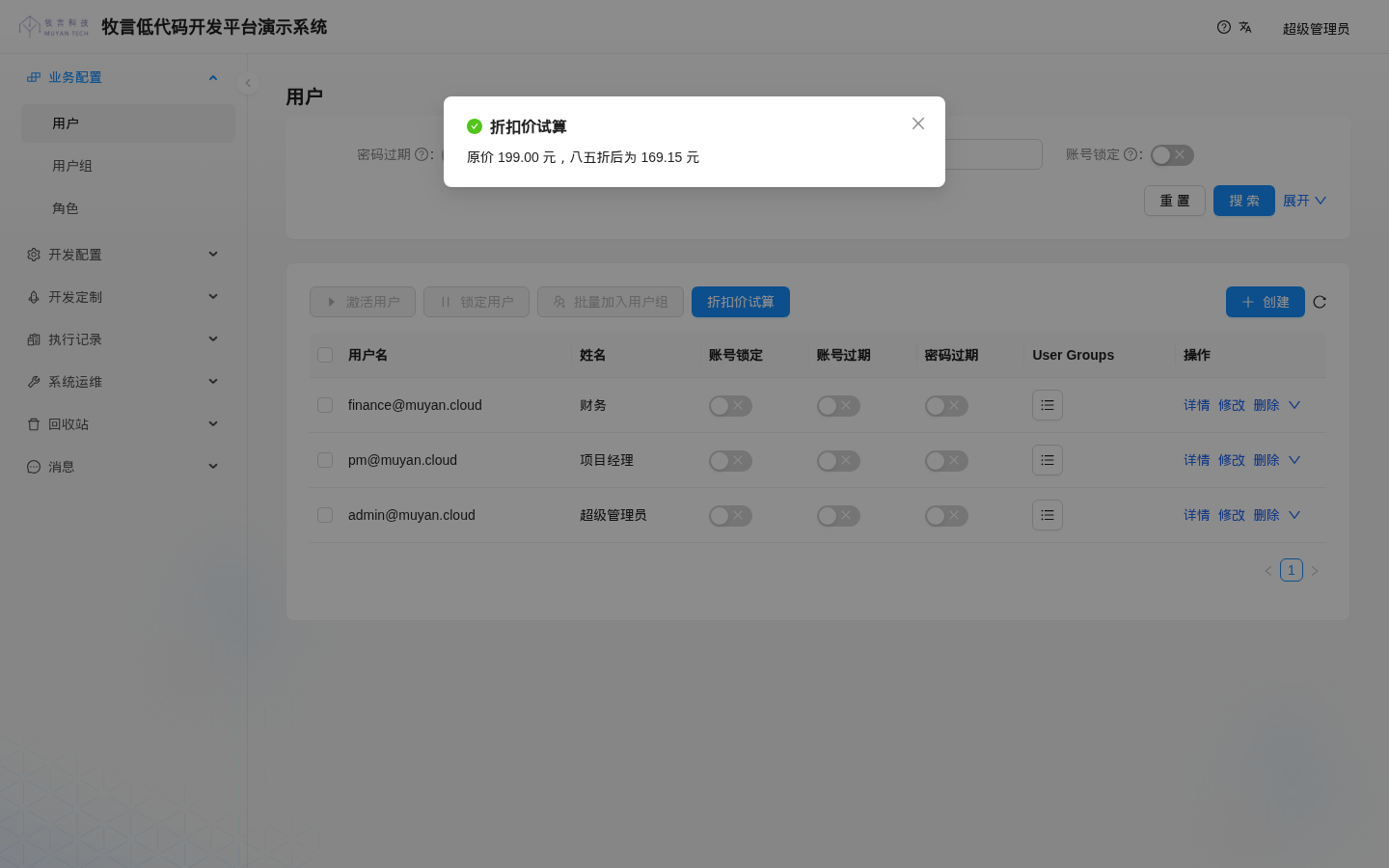The height and width of the screenshot is (868, 1389).
Task: Check the admin@muyan.cloud row checkbox
Action: pos(325,515)
